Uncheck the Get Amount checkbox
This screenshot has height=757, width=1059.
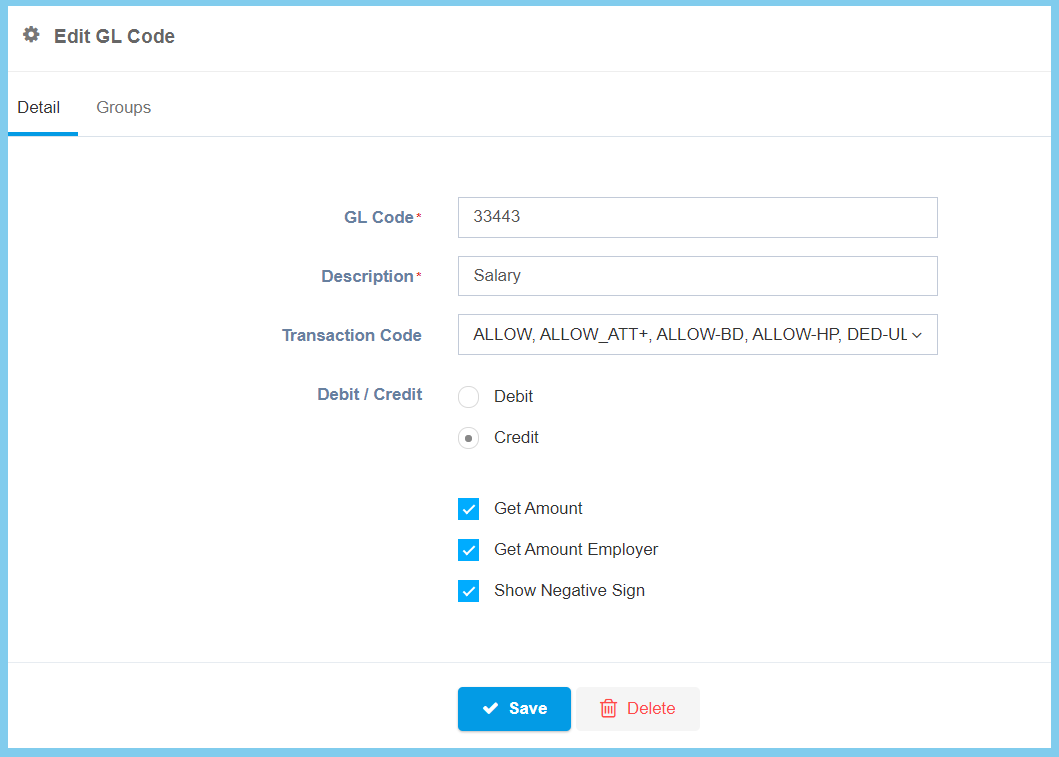[x=468, y=509]
